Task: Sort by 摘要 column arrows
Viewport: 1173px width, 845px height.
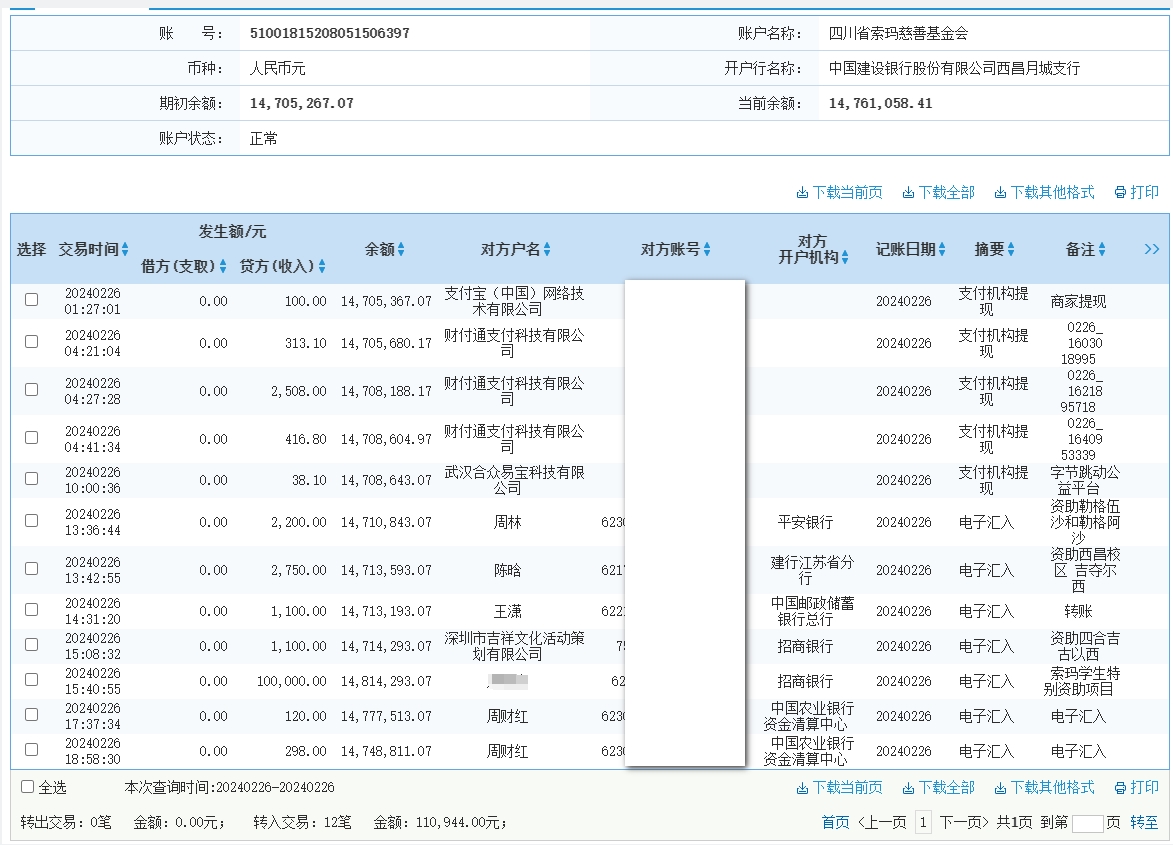Action: coord(1011,249)
